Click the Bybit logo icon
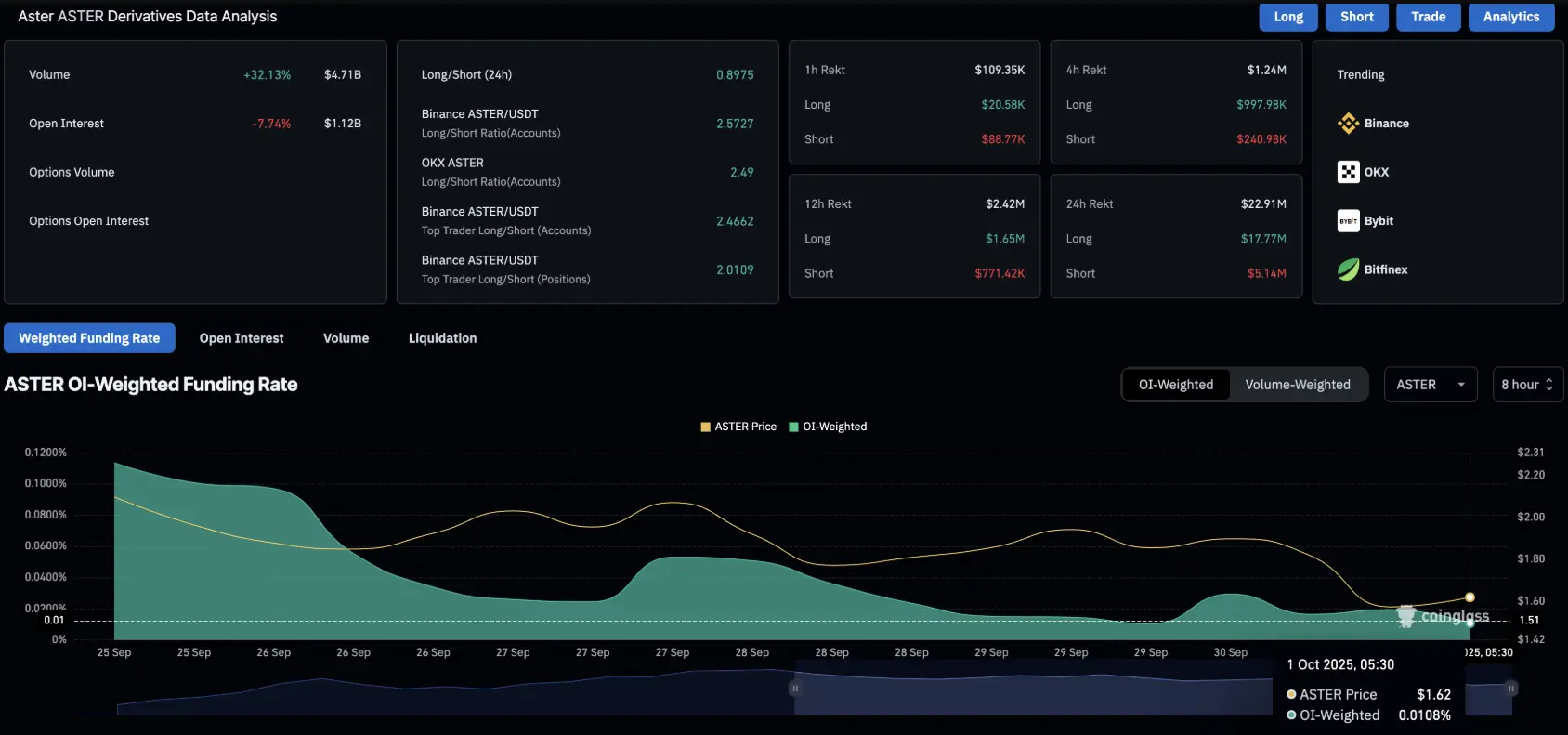 (1348, 221)
